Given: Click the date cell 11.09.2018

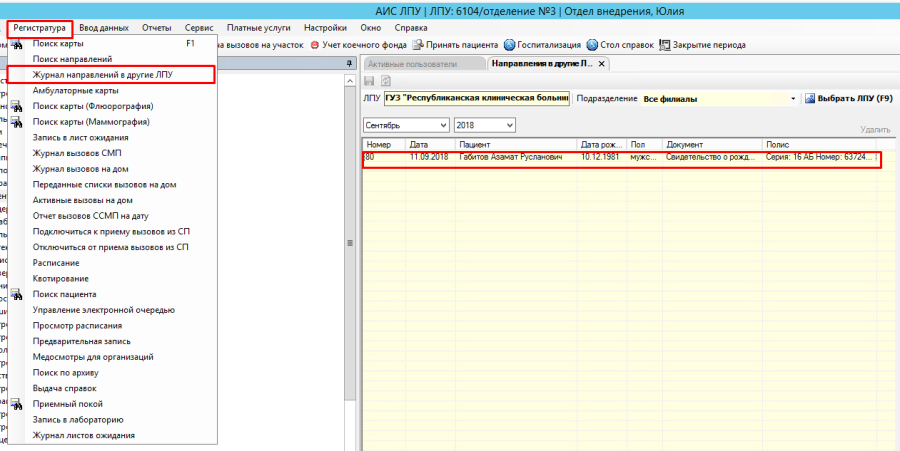Looking at the screenshot, I should click(430, 157).
